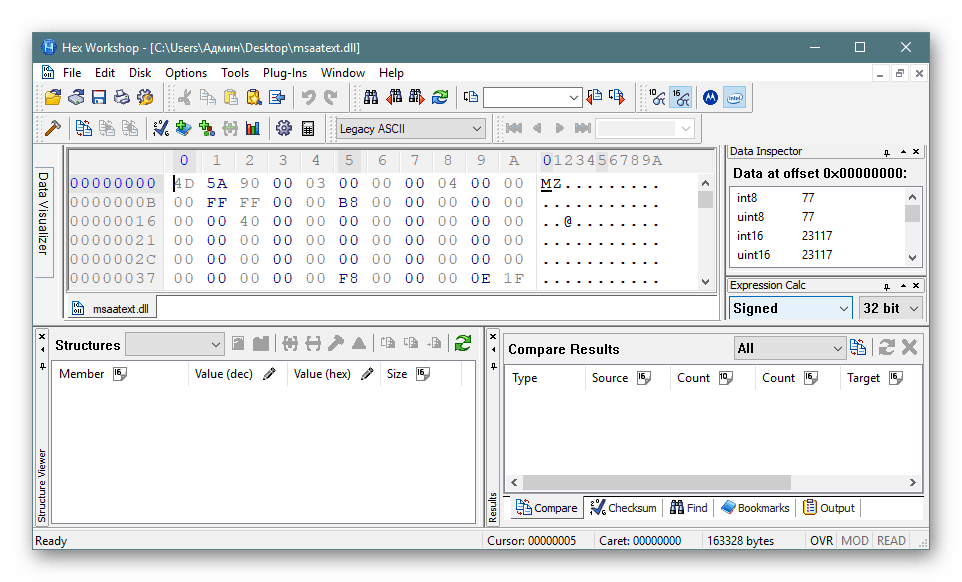Switch to the Bookmarks results tab
This screenshot has width=962, height=582.
pos(755,508)
